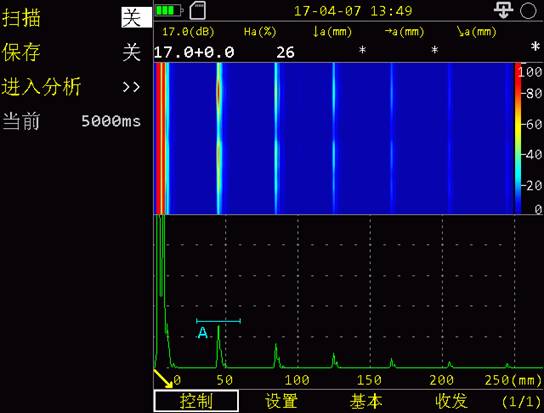Open the 收发 menu button
544x413 pixels.
pyautogui.click(x=451, y=401)
